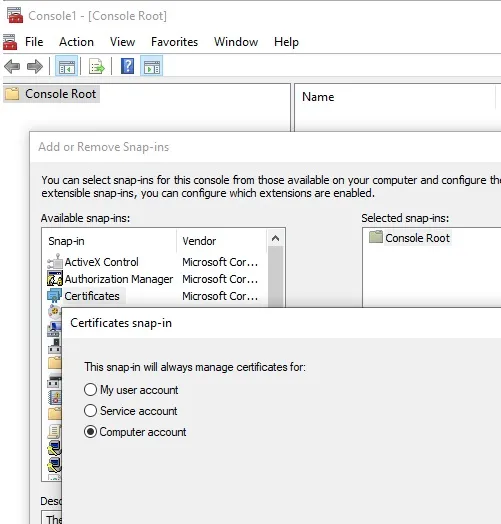Select the Certificates snap-in row
This screenshot has width=501, height=524.
tap(154, 296)
